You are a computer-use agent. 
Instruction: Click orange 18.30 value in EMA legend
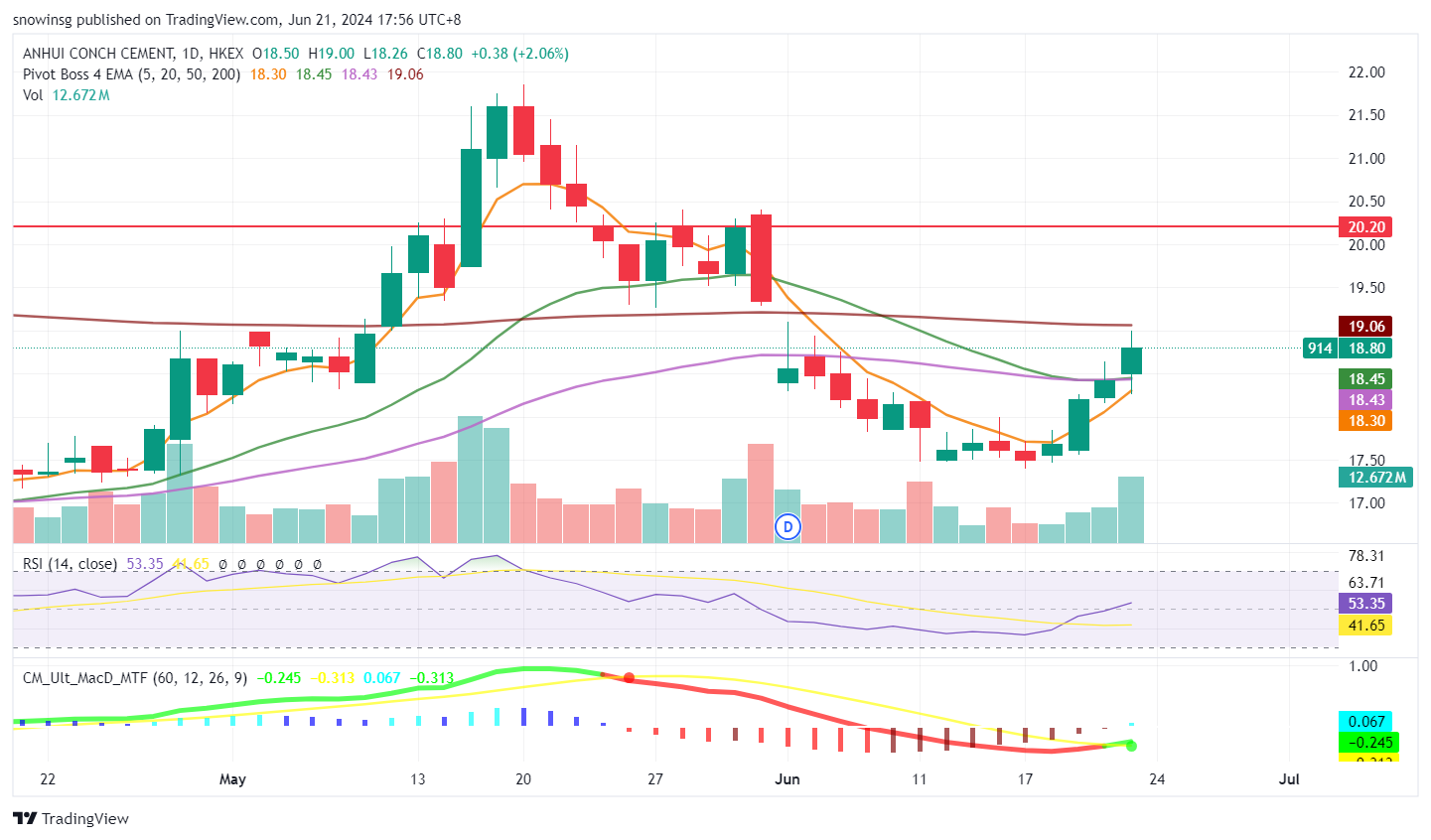coord(268,74)
